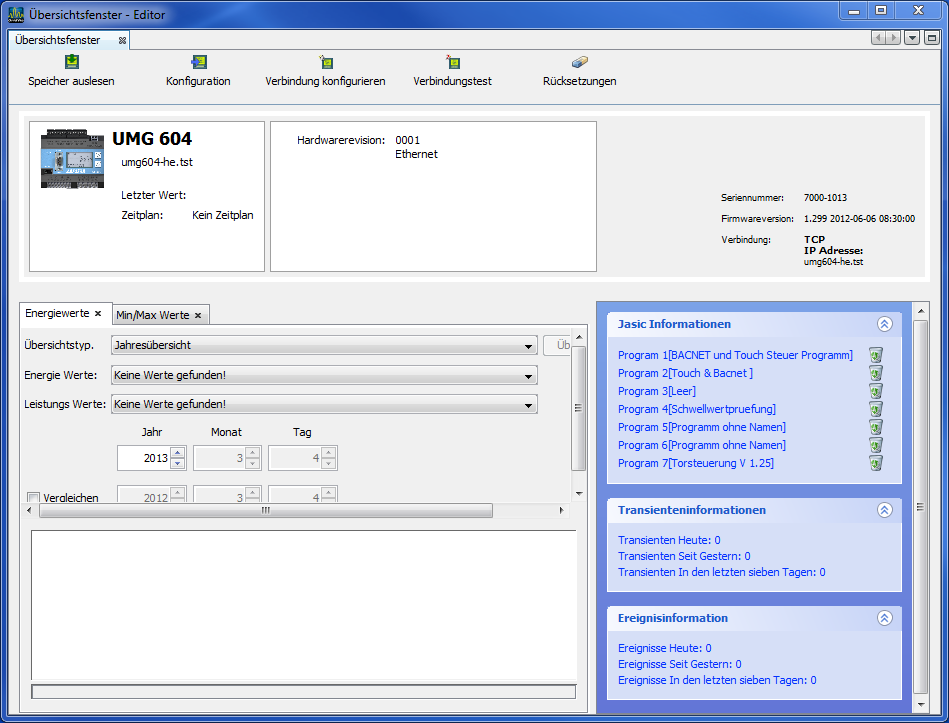The width and height of the screenshot is (949, 723).
Task: Click the horizontal scrollbar below the date fields
Action: click(x=265, y=511)
